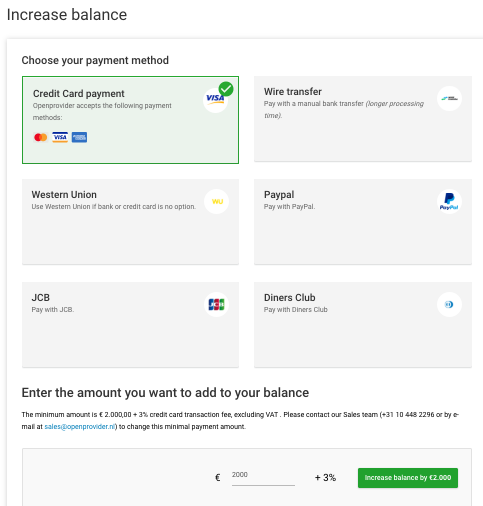Click the PayPal logo icon
The height and width of the screenshot is (506, 483).
point(449,201)
